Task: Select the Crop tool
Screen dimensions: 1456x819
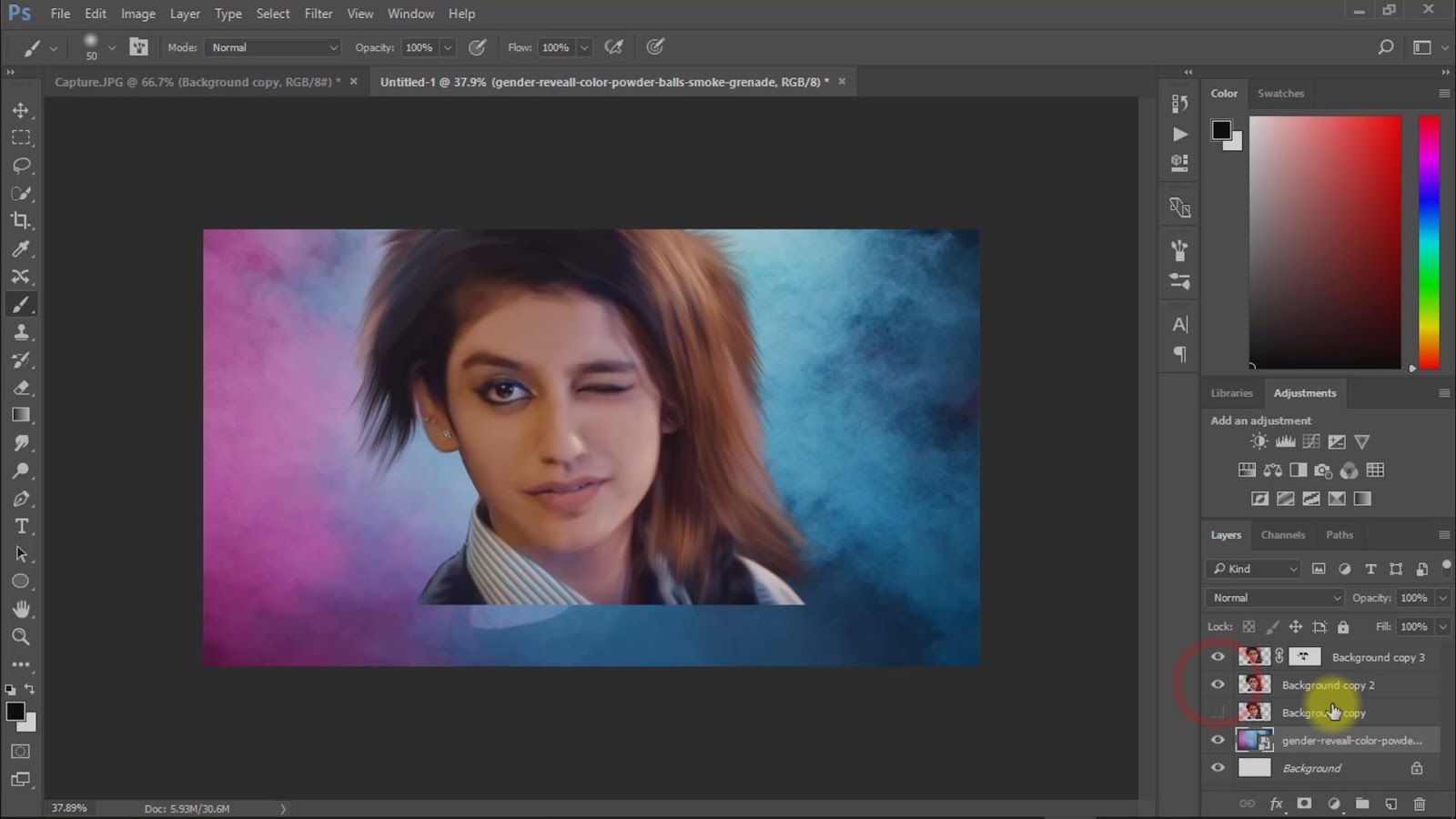Action: coord(22,221)
